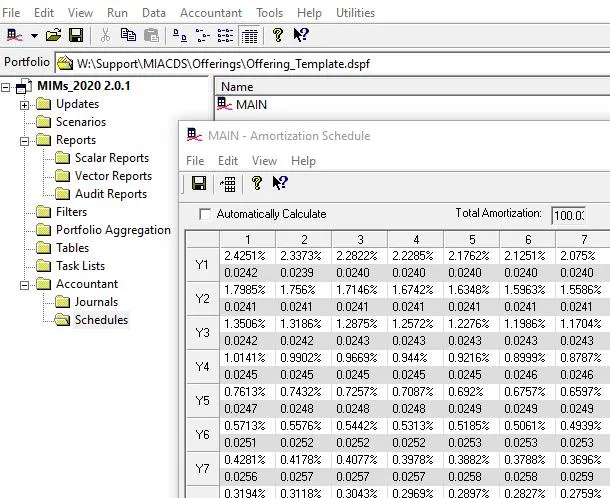The width and height of the screenshot is (610, 498).
Task: Click the save icon in the main toolbar
Action: (x=75, y=35)
